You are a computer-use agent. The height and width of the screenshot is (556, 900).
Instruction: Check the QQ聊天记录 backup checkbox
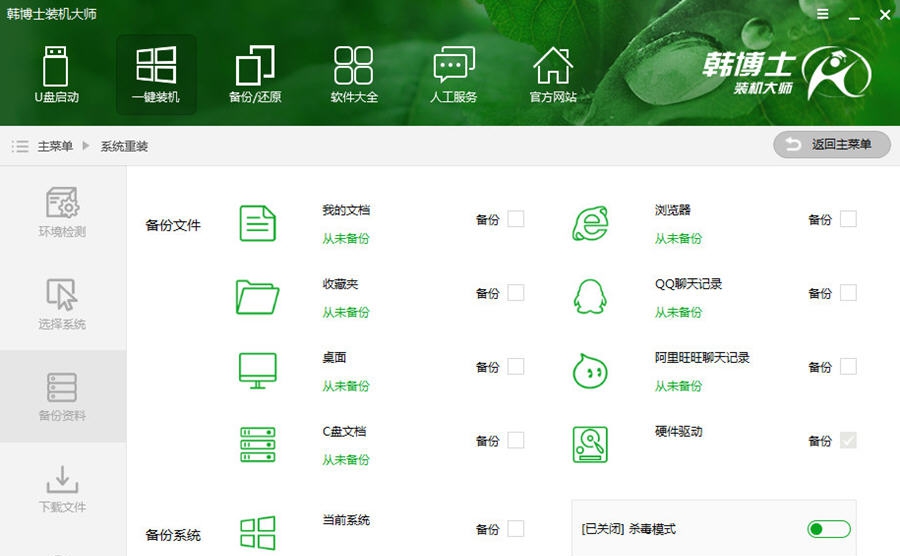click(x=848, y=293)
